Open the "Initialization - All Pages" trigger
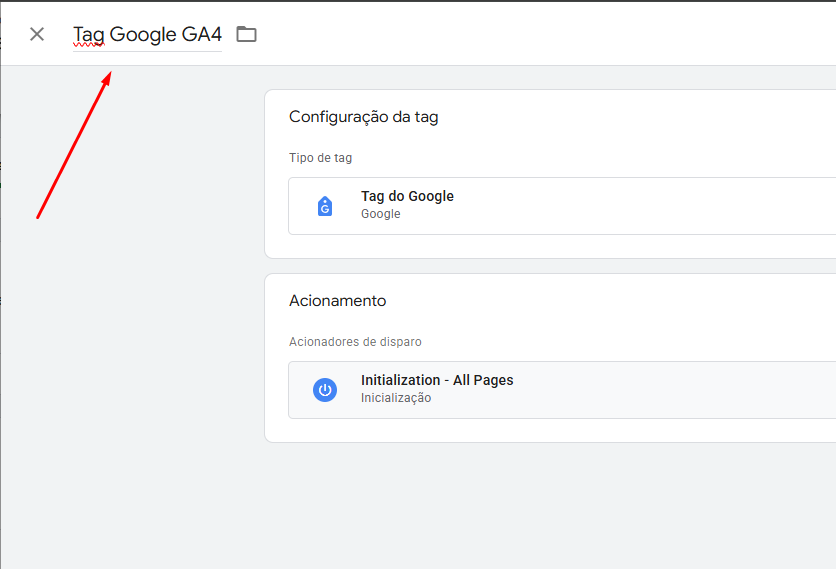The image size is (836, 569). pyautogui.click(x=562, y=390)
